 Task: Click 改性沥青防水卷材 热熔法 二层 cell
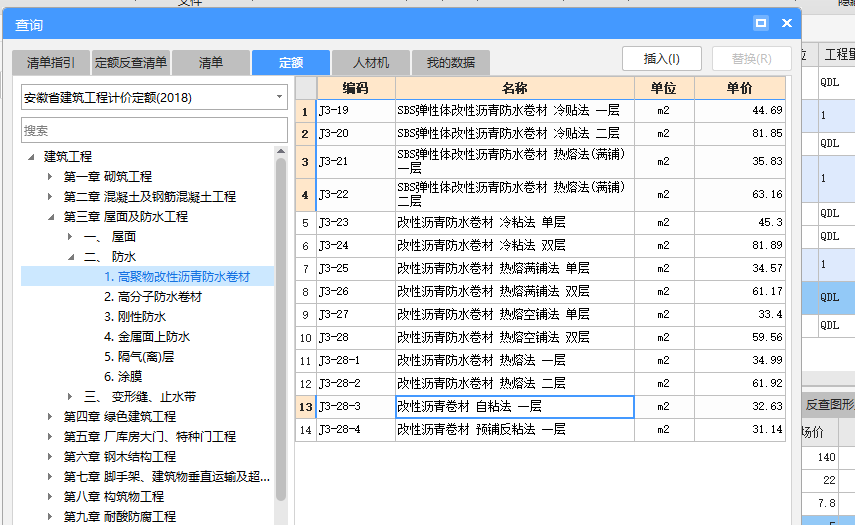(x=515, y=383)
